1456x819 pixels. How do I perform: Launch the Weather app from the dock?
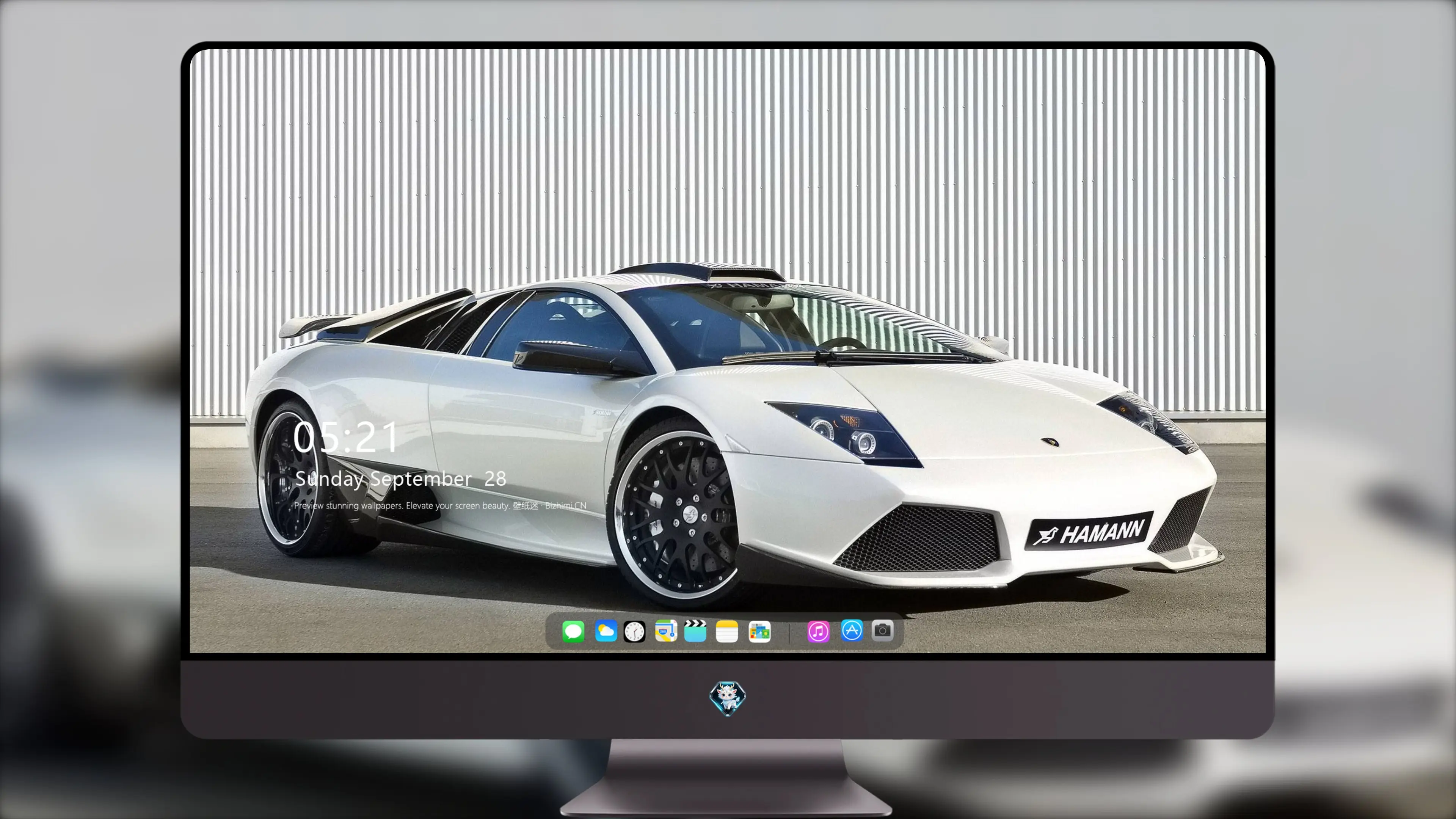pos(606,631)
